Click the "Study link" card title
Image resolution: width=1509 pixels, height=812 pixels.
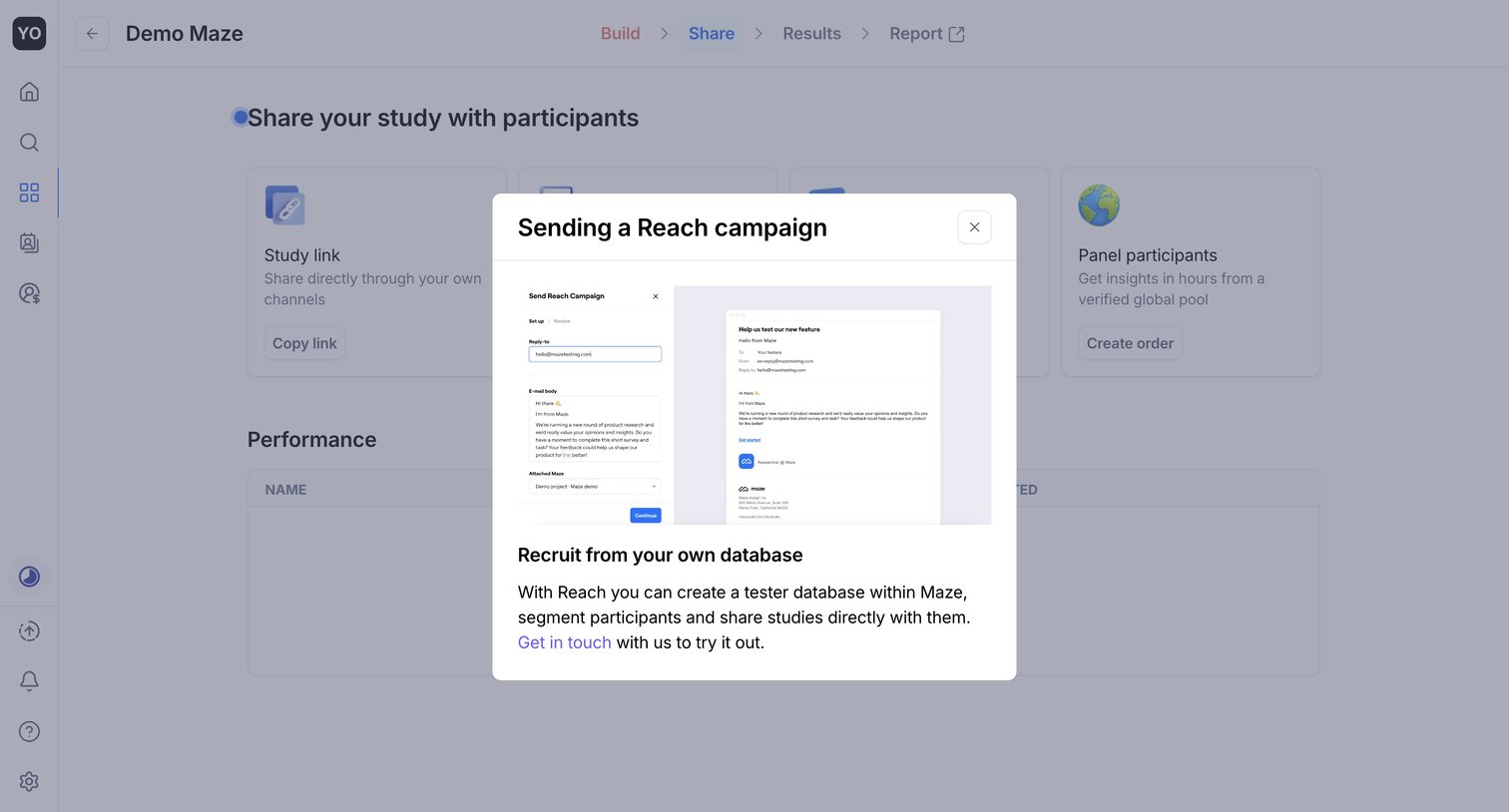[x=302, y=255]
